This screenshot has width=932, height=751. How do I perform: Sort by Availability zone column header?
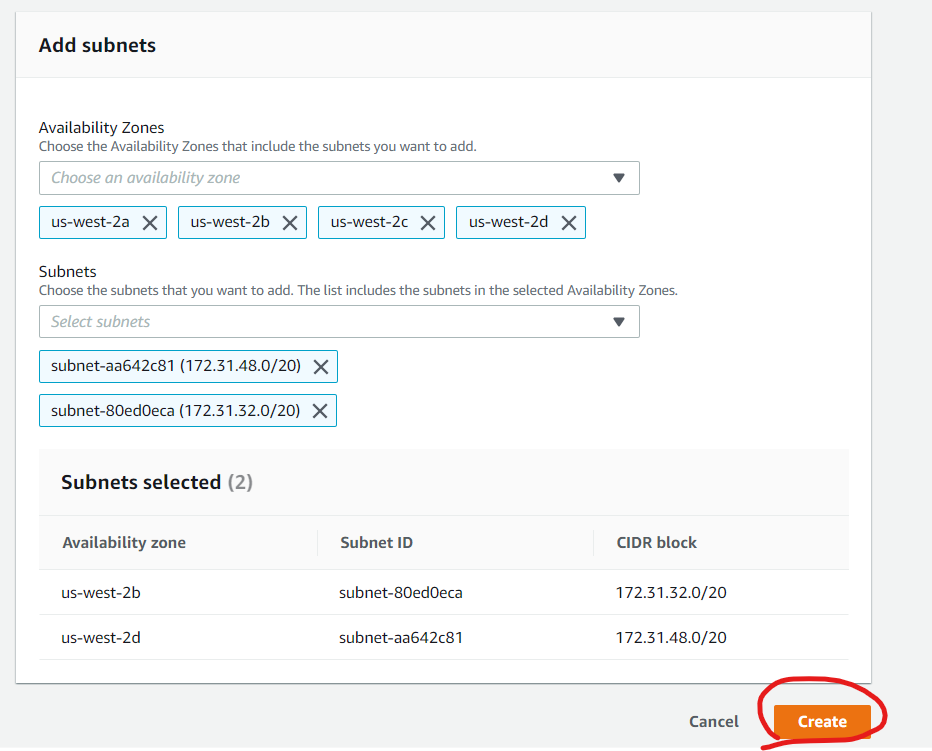click(124, 542)
